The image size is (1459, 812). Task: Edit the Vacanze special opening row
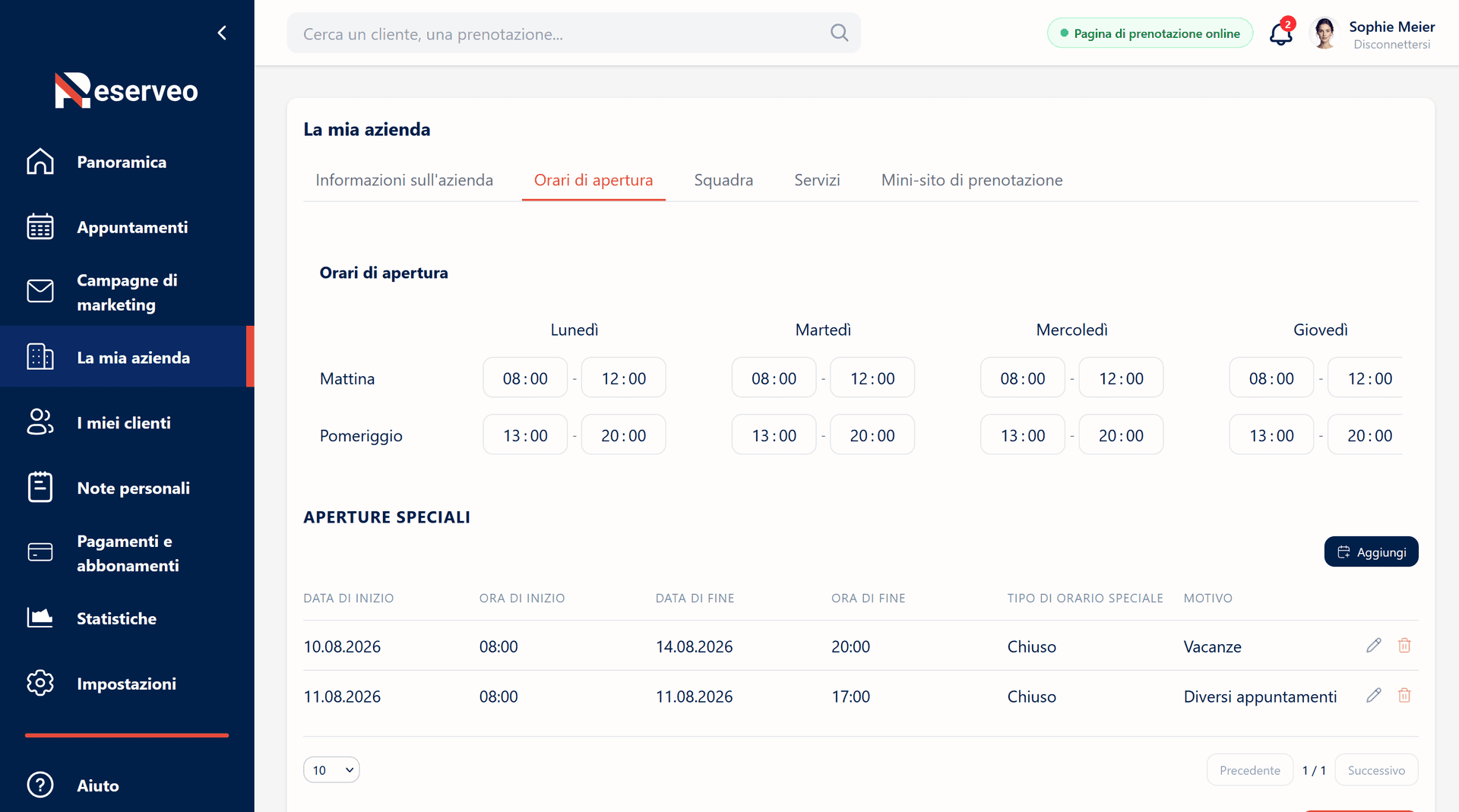1373,646
